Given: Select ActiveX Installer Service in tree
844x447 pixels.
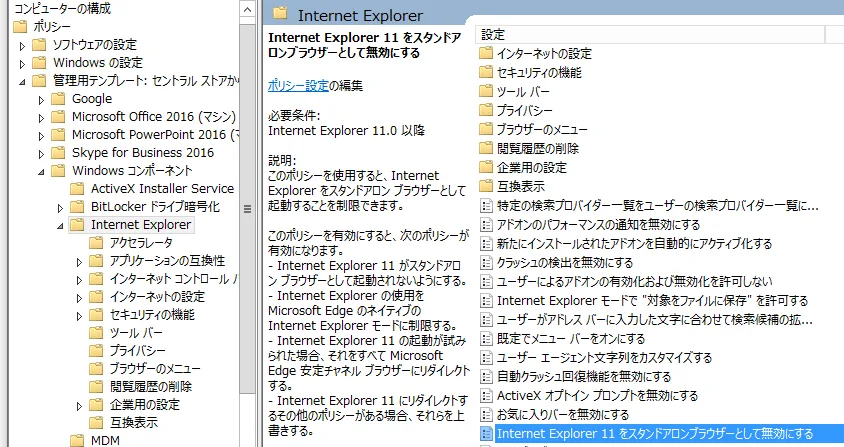Looking at the screenshot, I should pyautogui.click(x=162, y=188).
